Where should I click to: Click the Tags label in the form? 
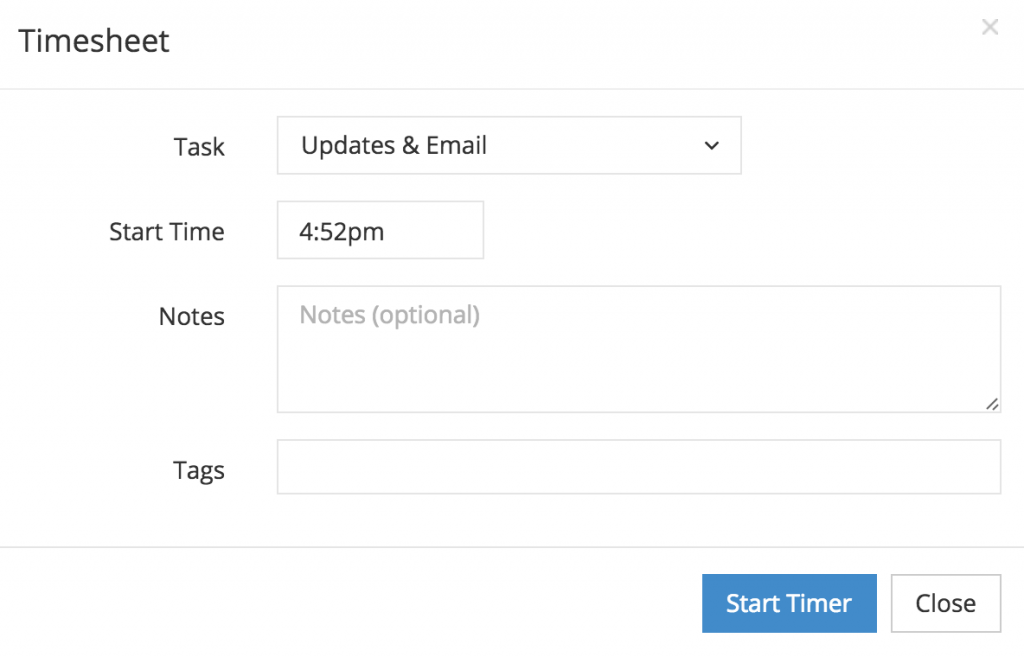coord(199,470)
